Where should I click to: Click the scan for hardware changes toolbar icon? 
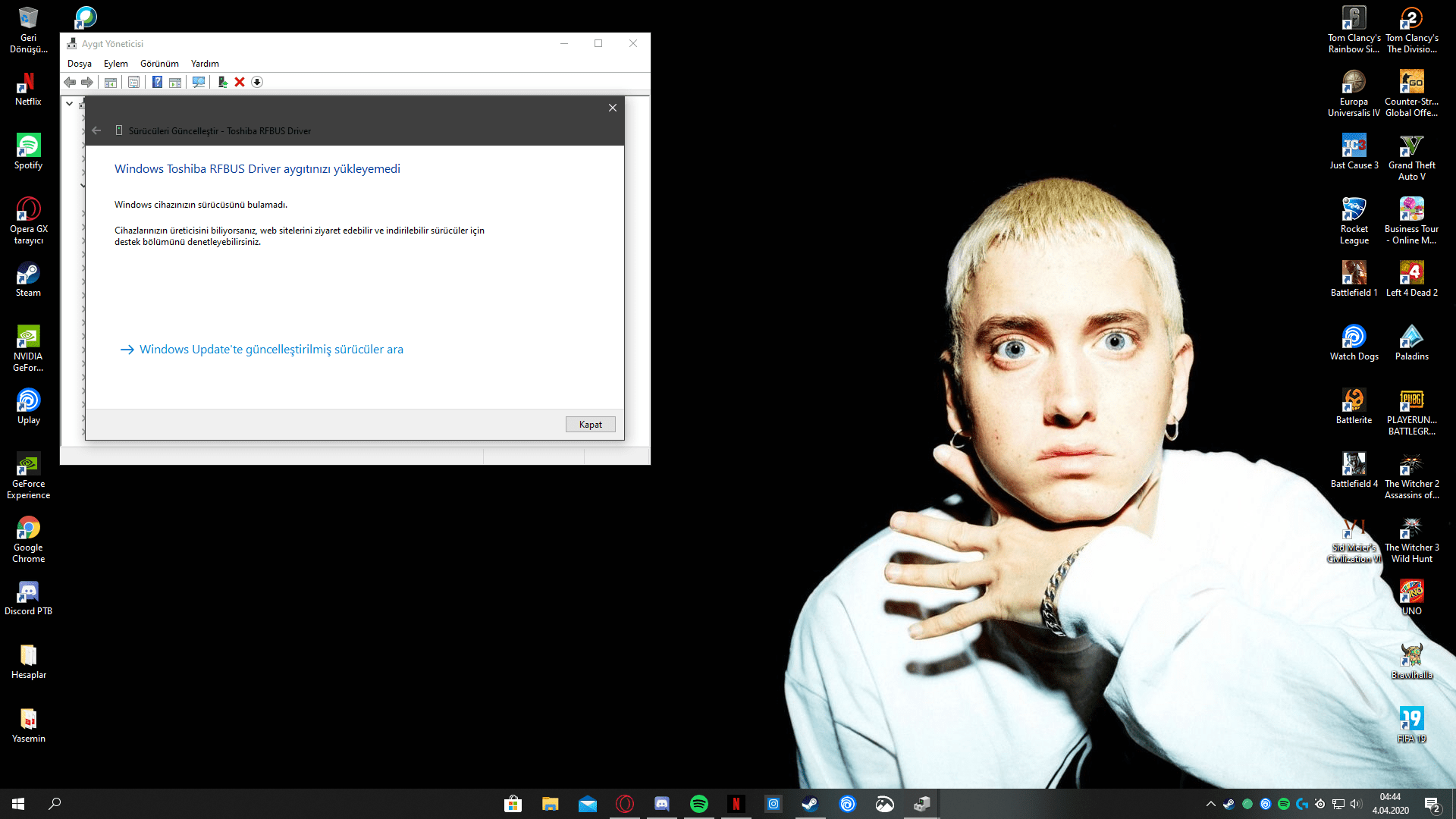pyautogui.click(x=198, y=82)
